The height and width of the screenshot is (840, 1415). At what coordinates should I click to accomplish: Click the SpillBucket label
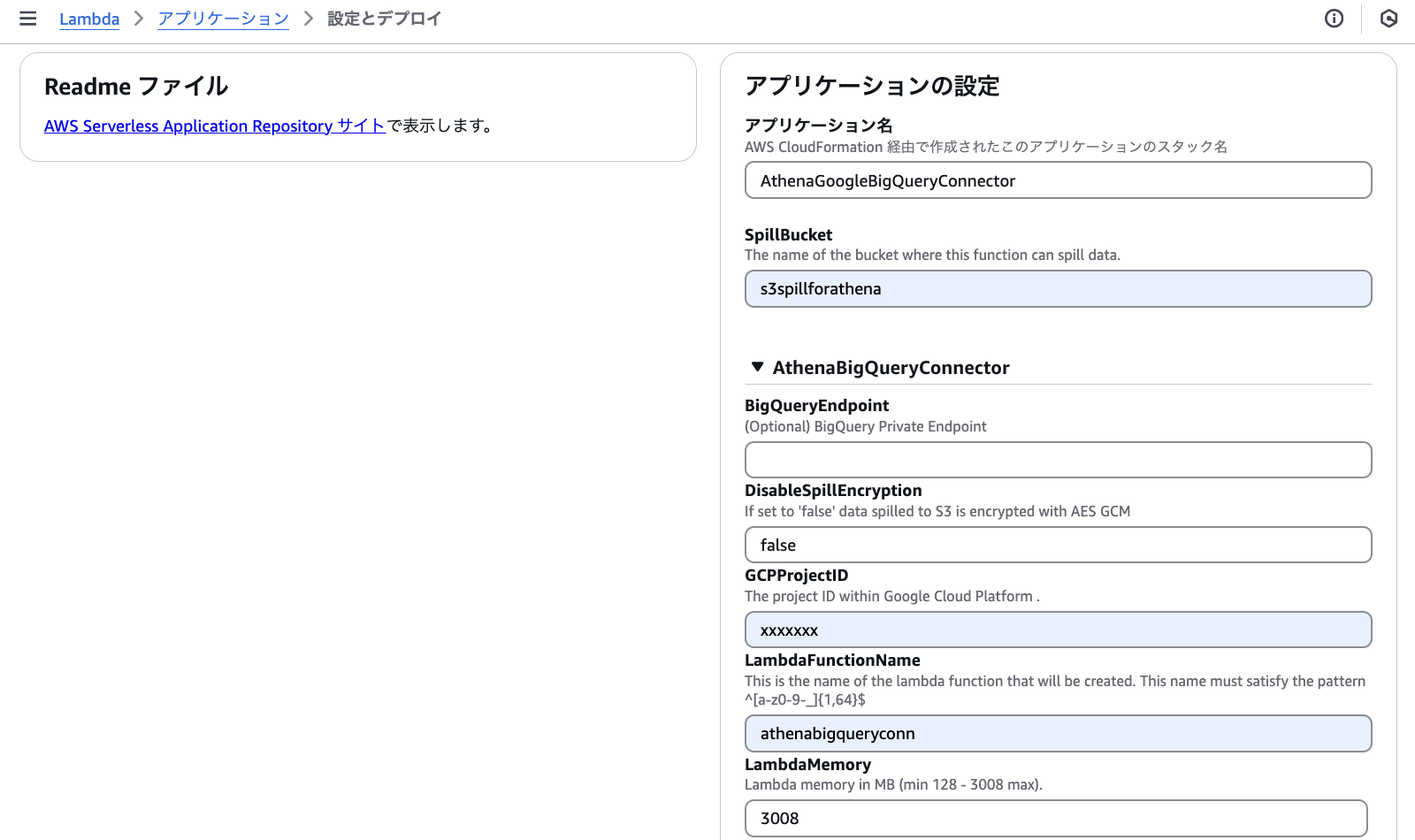pos(788,234)
